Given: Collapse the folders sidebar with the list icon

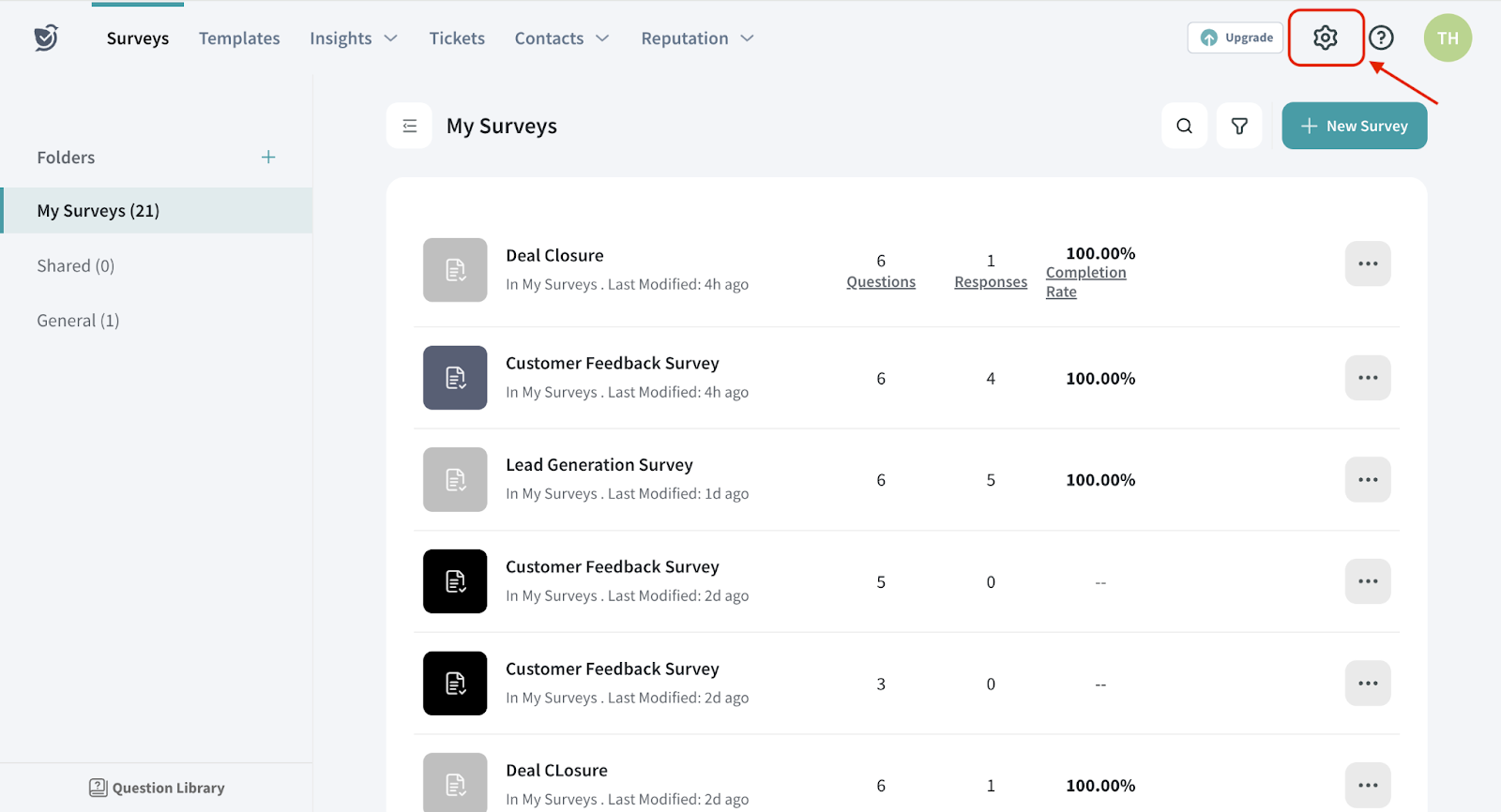Looking at the screenshot, I should point(409,126).
